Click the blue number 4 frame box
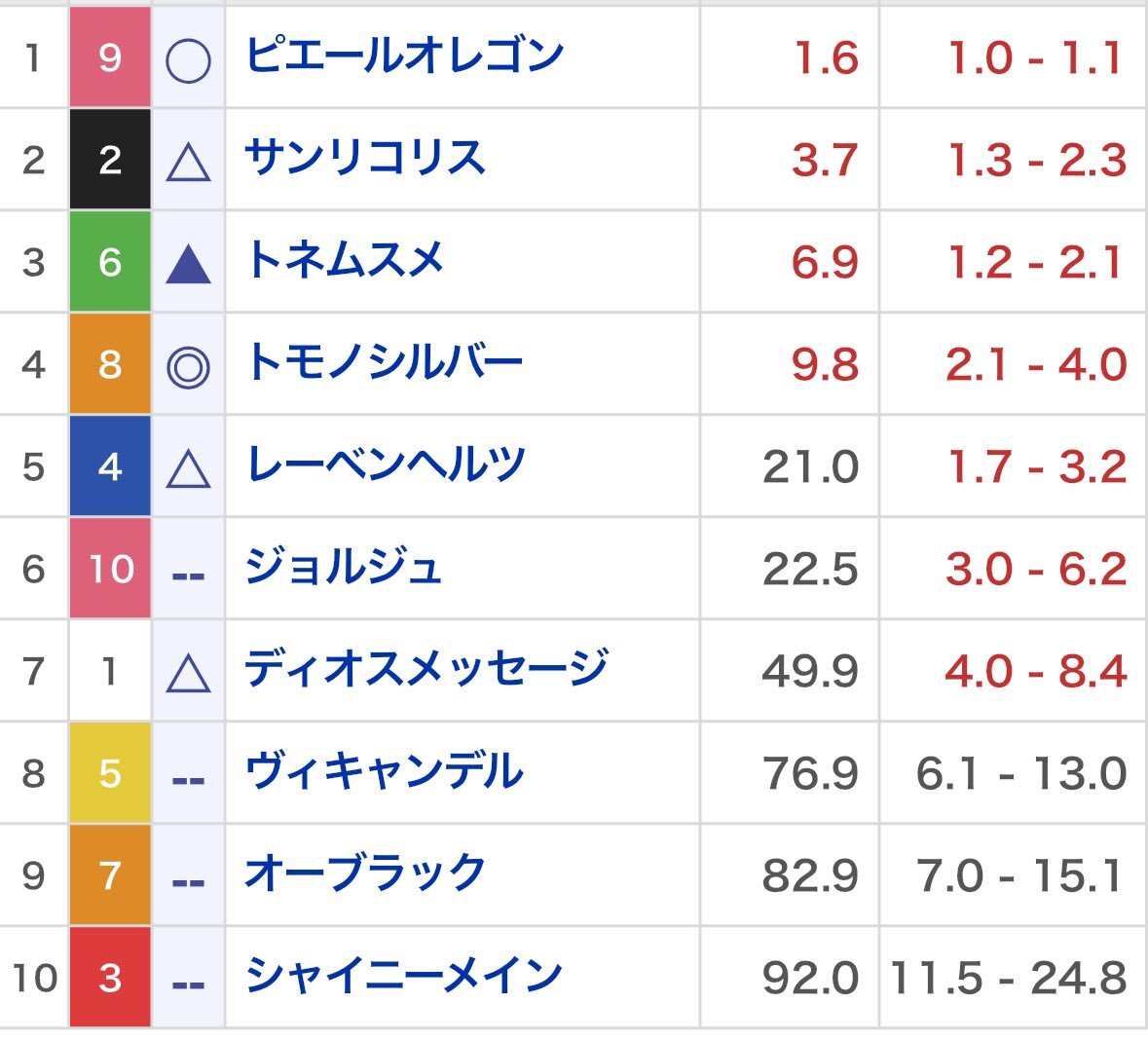 point(110,465)
